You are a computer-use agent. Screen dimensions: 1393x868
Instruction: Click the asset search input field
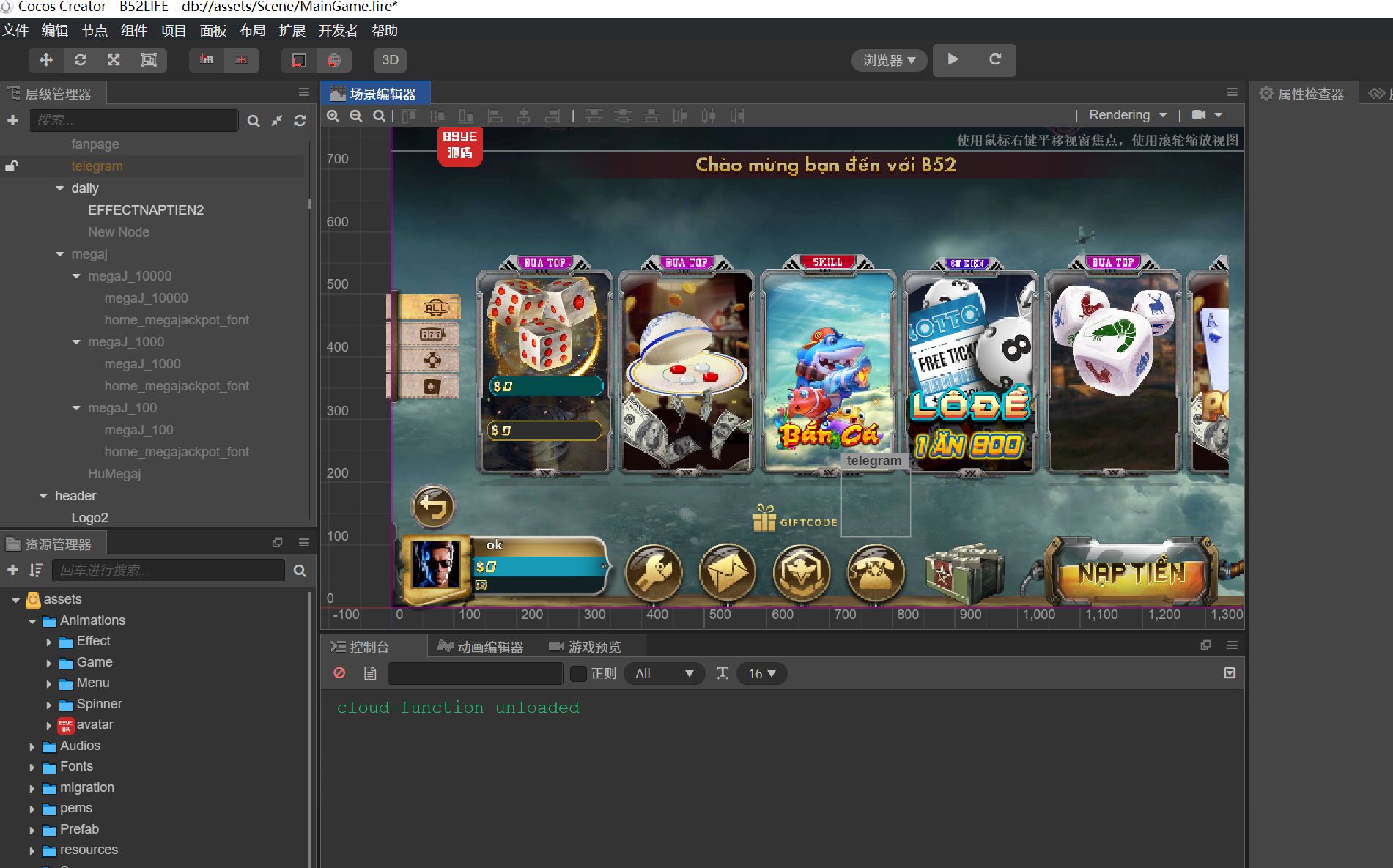(x=168, y=571)
